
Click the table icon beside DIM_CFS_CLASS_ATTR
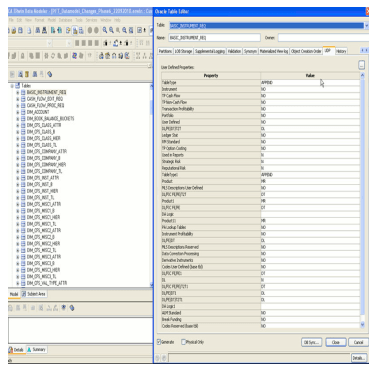23,125
